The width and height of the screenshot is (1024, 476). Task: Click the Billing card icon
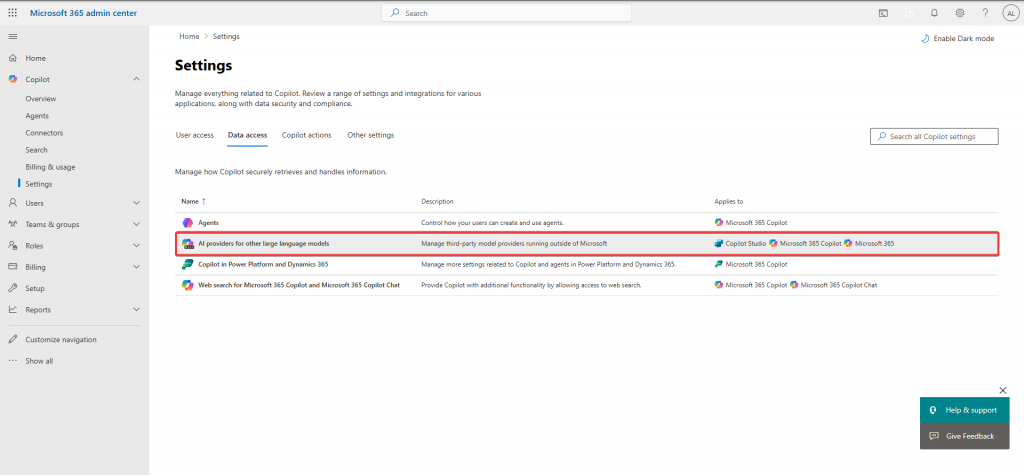(x=12, y=267)
